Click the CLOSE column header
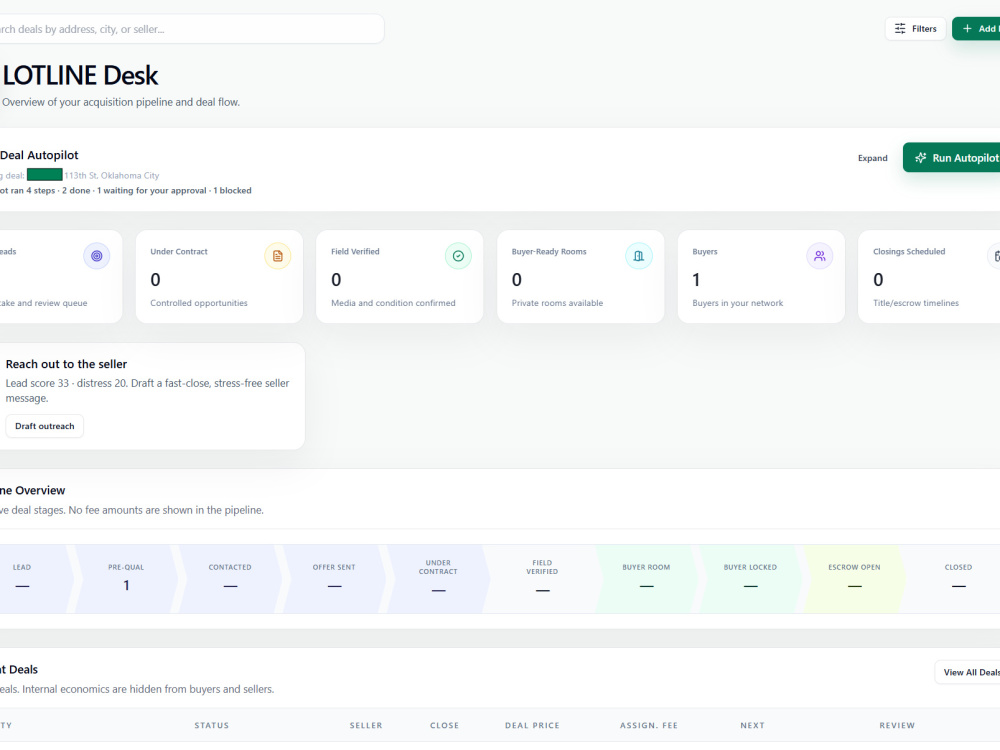1000x750 pixels. pos(445,725)
